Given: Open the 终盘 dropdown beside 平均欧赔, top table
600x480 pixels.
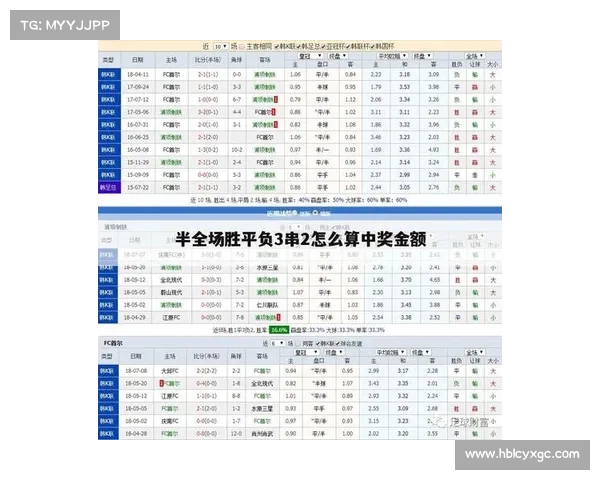Looking at the screenshot, I should 423,56.
